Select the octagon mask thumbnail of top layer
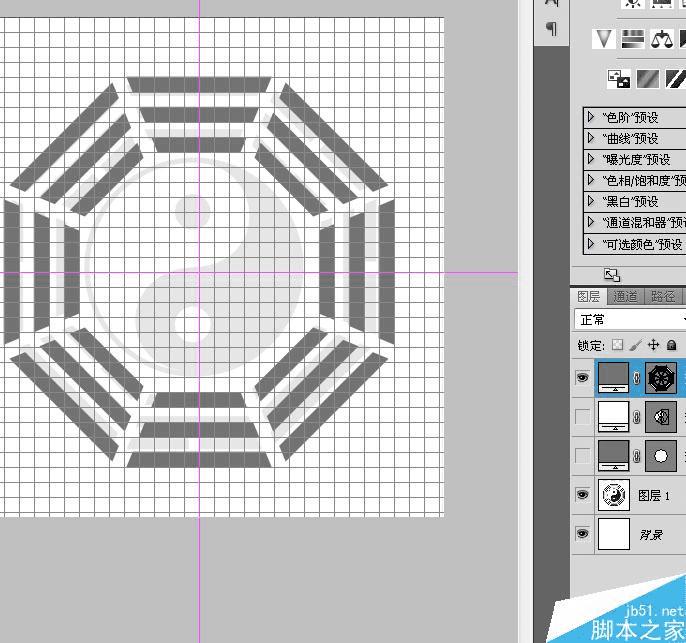 (x=661, y=378)
